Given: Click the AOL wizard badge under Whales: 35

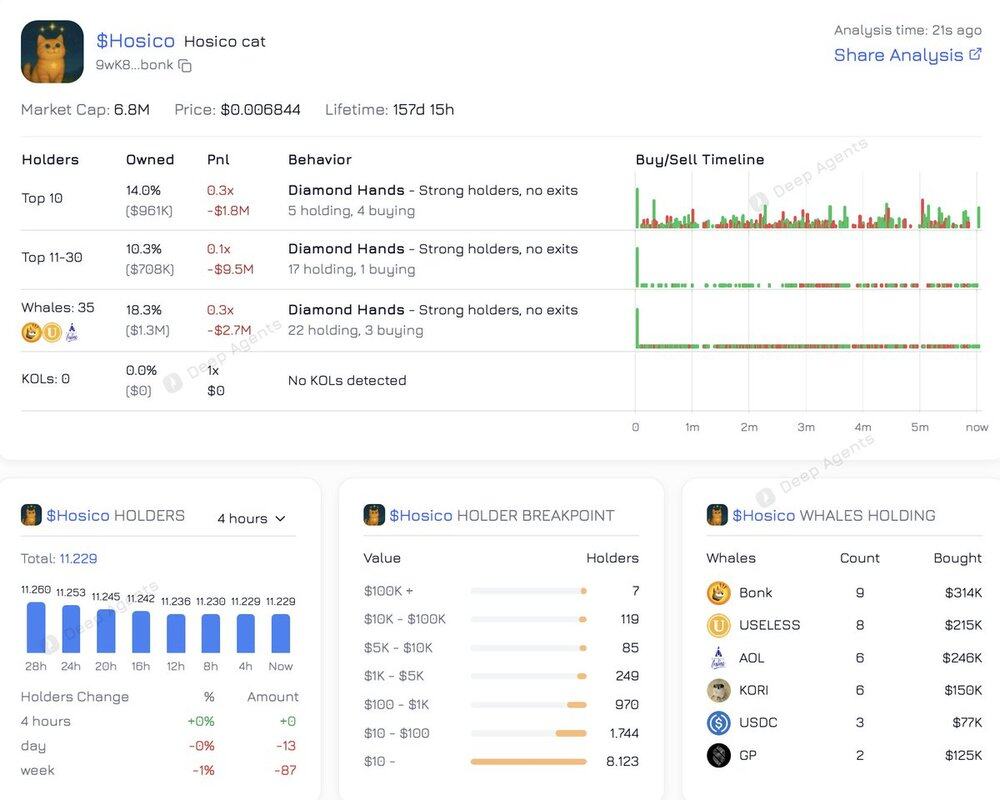Looking at the screenshot, I should point(72,332).
